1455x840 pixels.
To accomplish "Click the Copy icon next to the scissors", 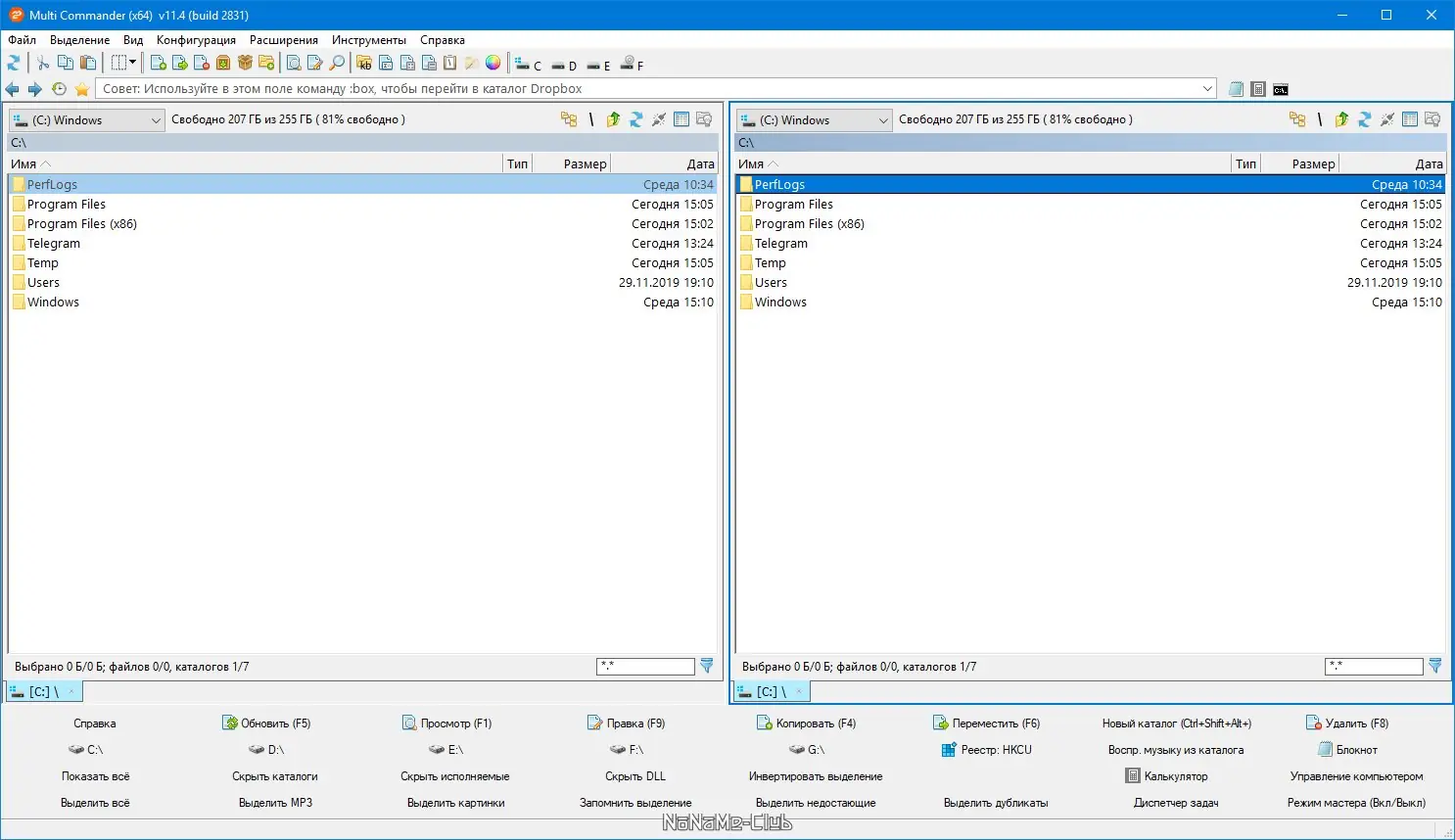I will click(66, 64).
